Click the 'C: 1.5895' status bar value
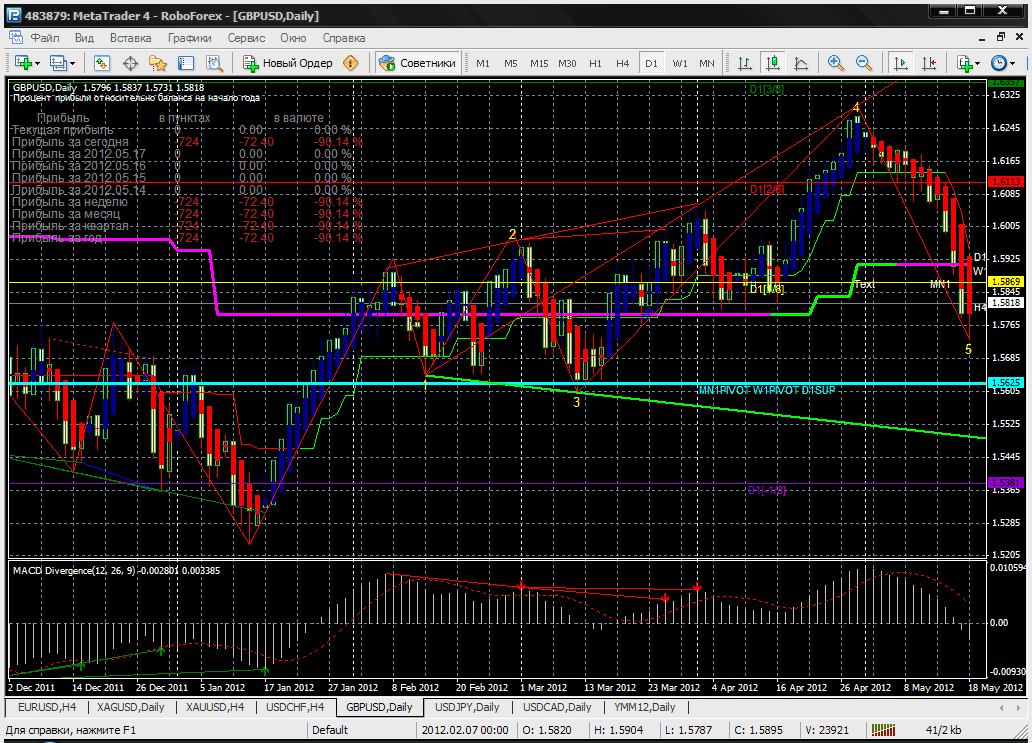 point(758,730)
